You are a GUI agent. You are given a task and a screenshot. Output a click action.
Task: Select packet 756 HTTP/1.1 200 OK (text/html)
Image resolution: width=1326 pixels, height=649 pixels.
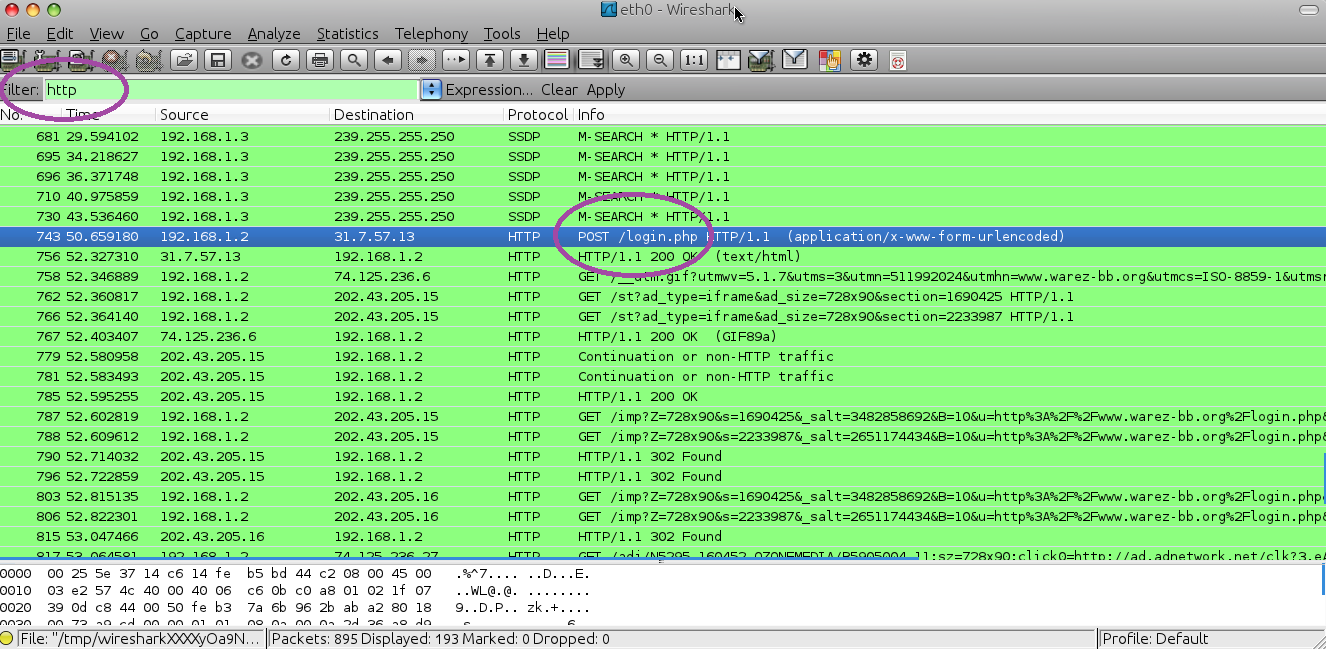pyautogui.click(x=663, y=257)
